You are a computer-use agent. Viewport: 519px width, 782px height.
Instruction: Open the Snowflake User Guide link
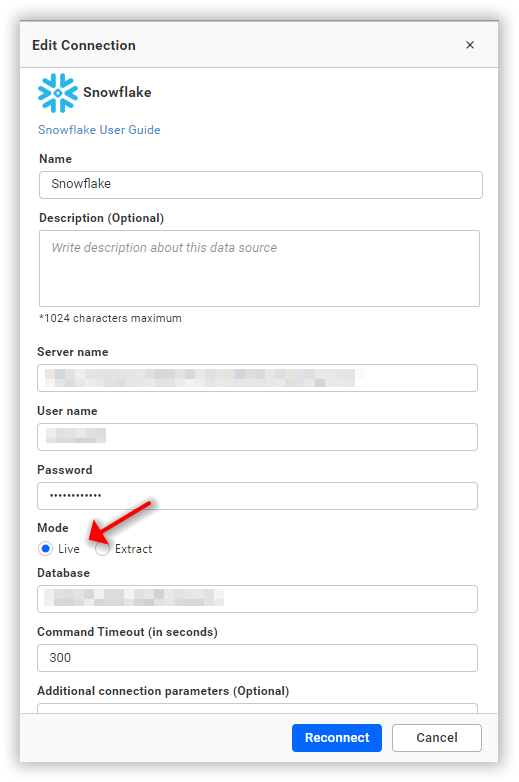[x=99, y=130]
